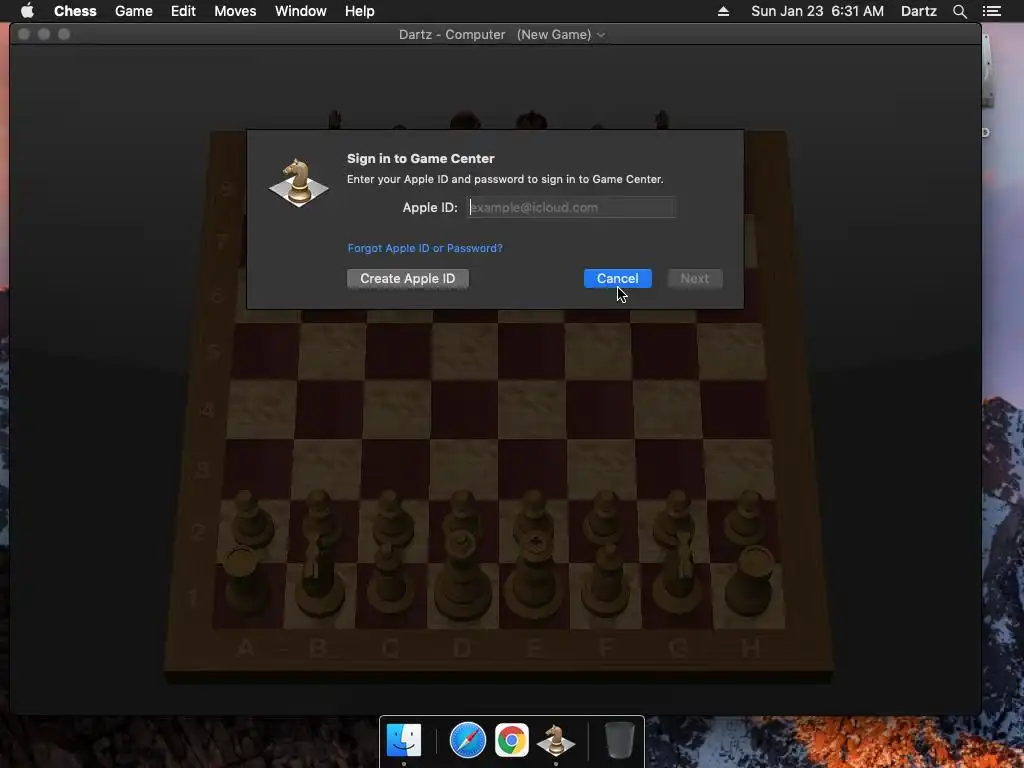1024x768 pixels.
Task: Click the date and time in menu bar
Action: coord(817,11)
